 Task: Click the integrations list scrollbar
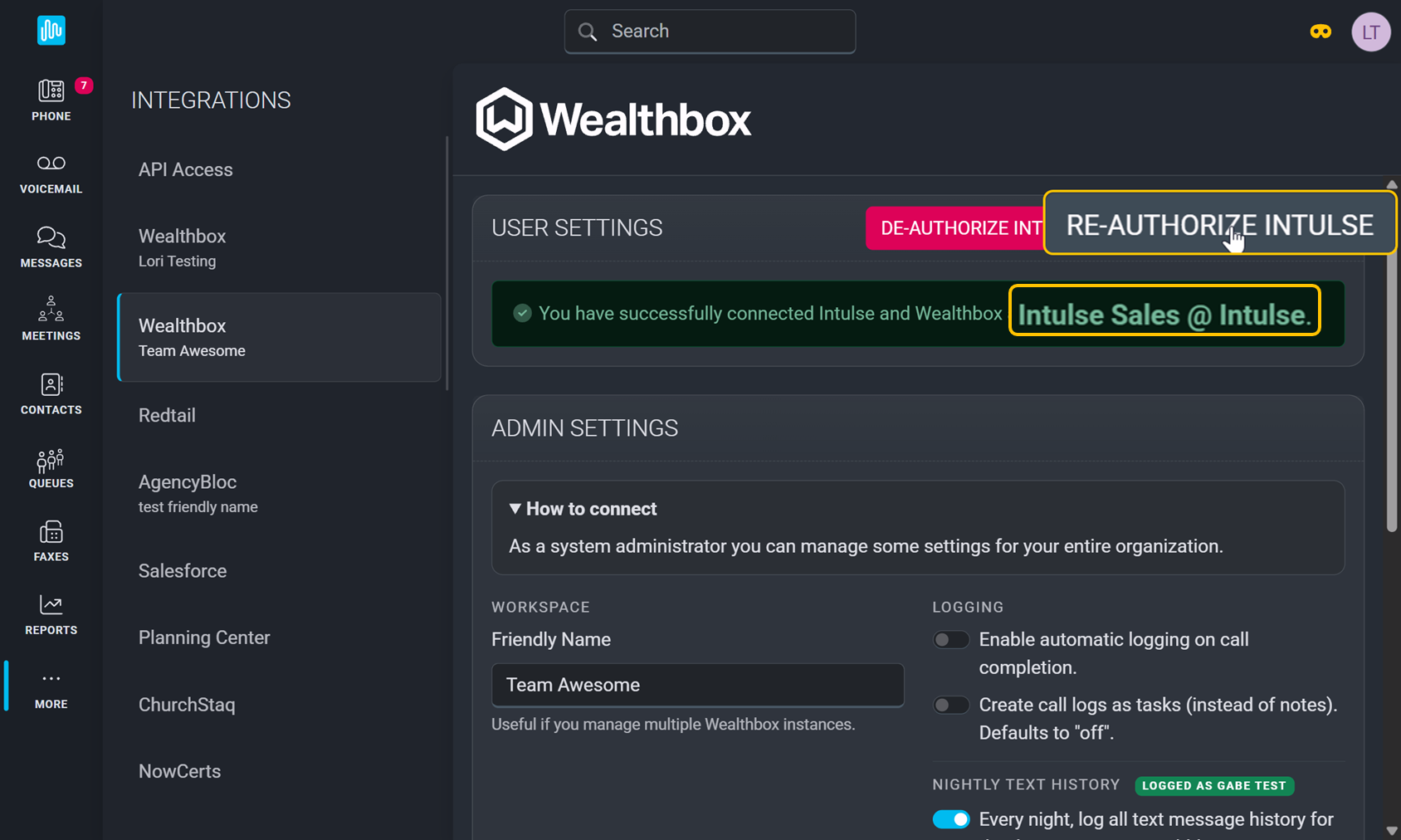click(447, 263)
